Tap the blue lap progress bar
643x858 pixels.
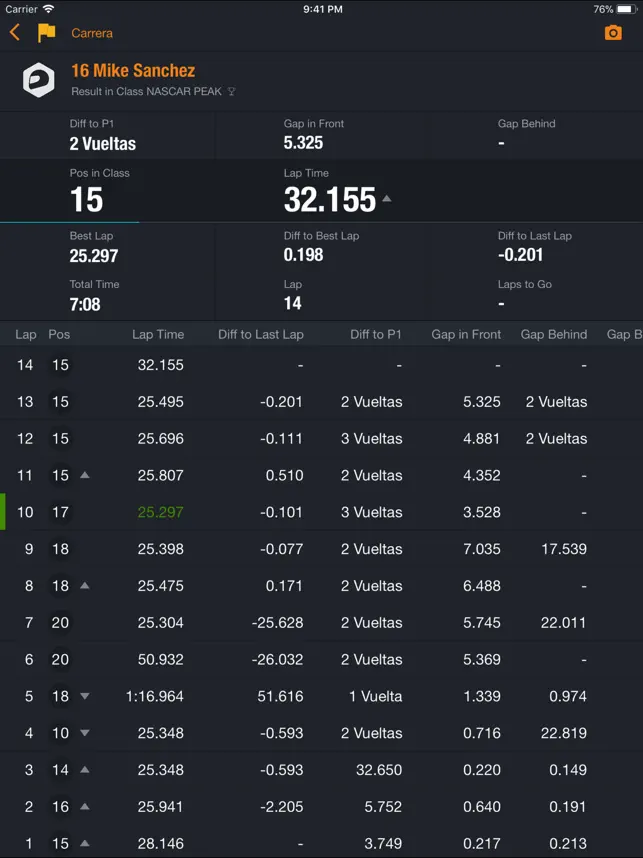click(x=69, y=222)
